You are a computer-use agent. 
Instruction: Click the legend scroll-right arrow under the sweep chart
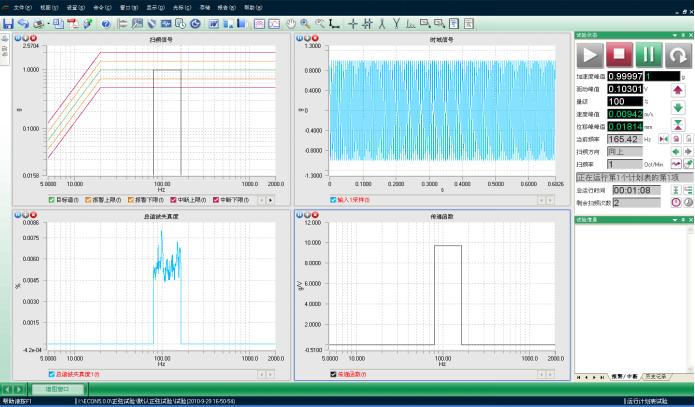270,200
